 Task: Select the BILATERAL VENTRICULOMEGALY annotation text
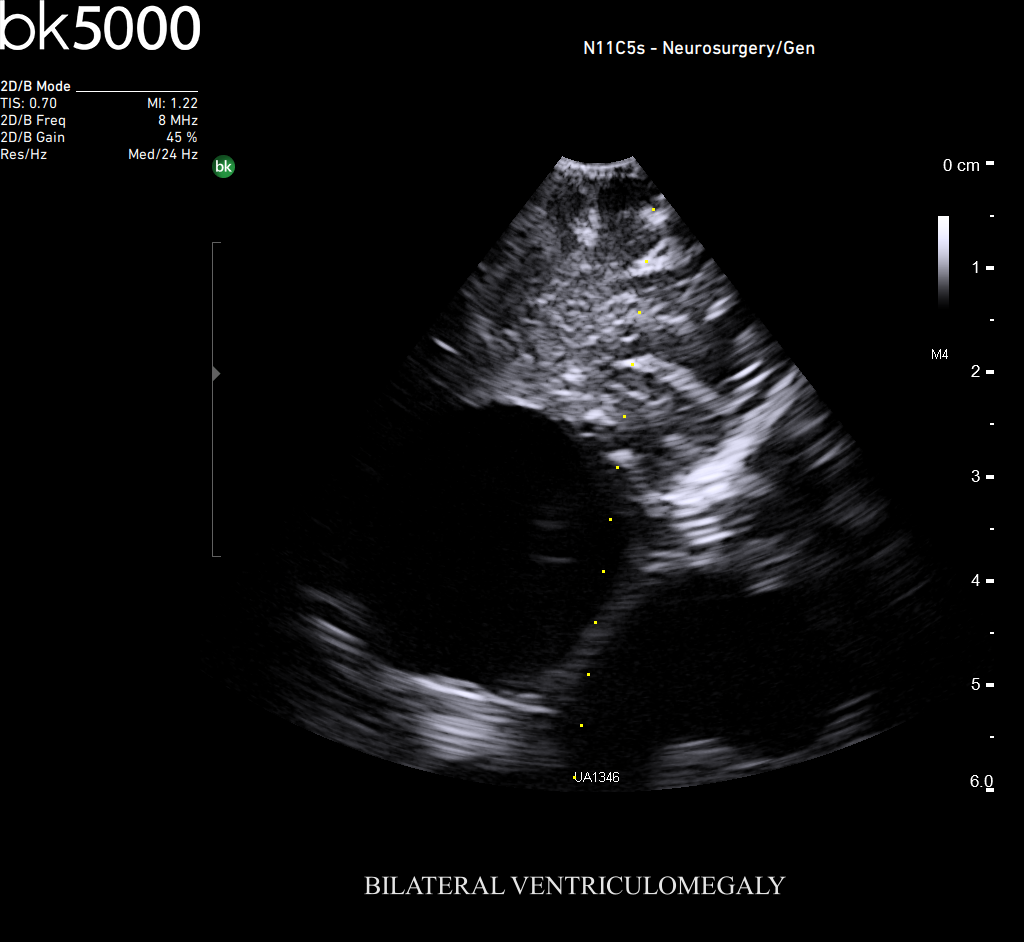pos(574,886)
